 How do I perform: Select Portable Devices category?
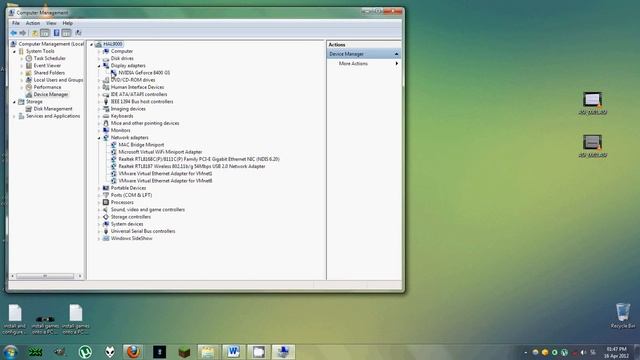pos(128,188)
